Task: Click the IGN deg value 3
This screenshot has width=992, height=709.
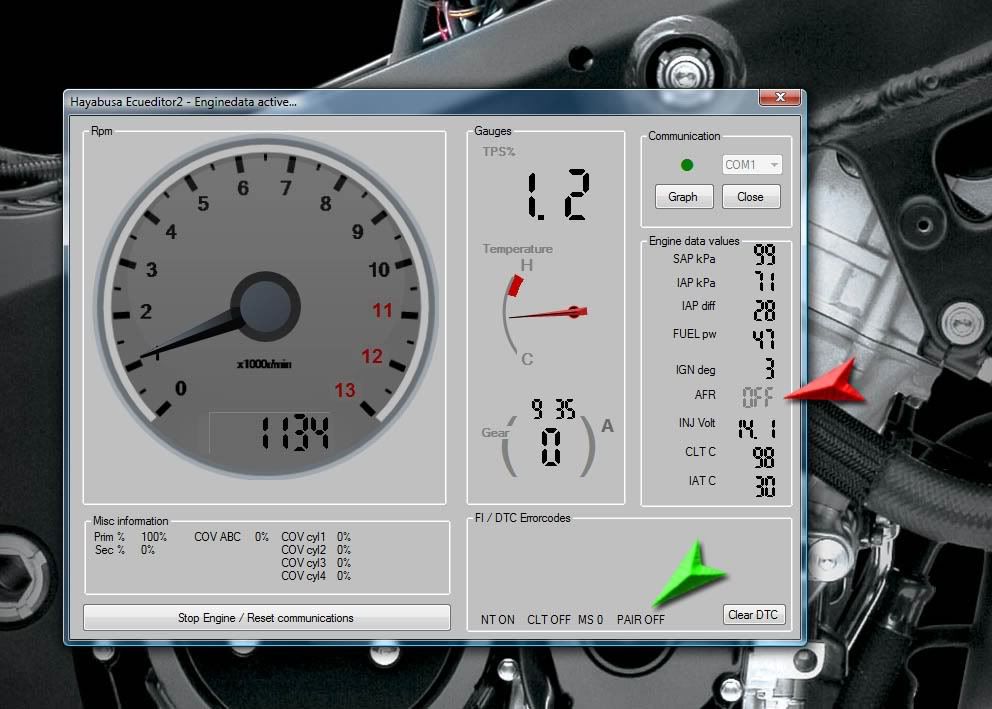Action: pyautogui.click(x=769, y=368)
